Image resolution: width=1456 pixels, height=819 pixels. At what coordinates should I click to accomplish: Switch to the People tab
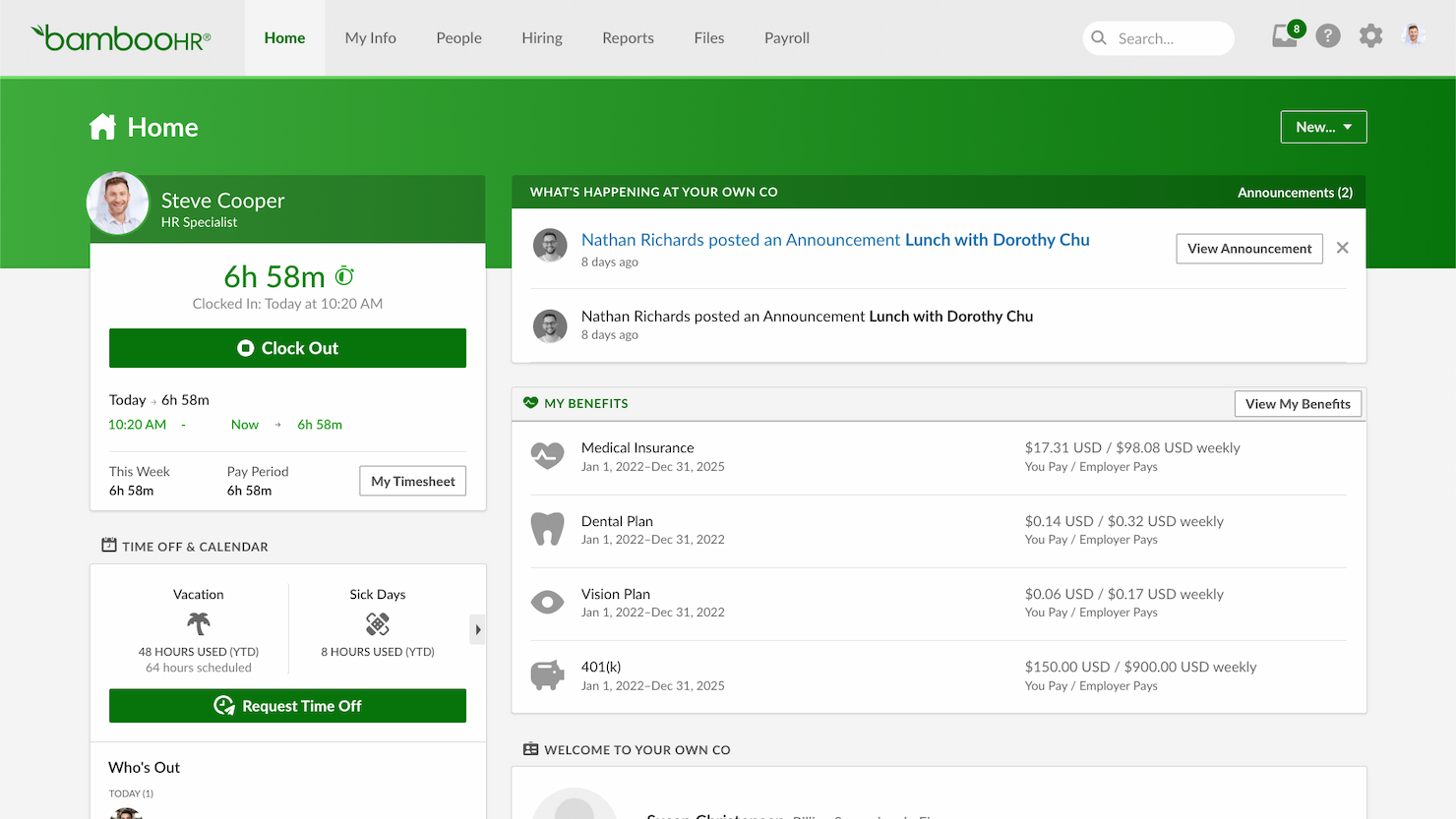pos(458,37)
